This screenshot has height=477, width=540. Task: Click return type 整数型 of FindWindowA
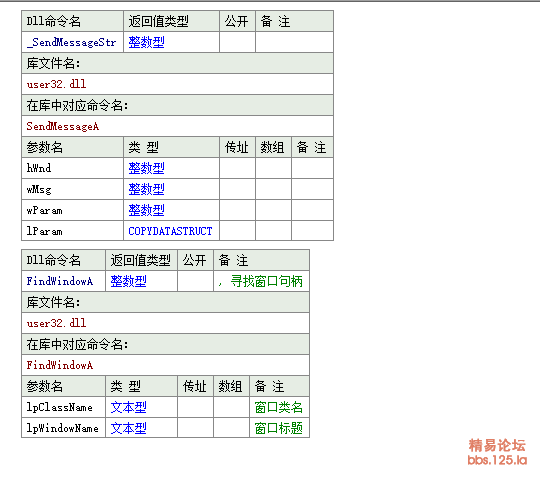click(x=128, y=281)
